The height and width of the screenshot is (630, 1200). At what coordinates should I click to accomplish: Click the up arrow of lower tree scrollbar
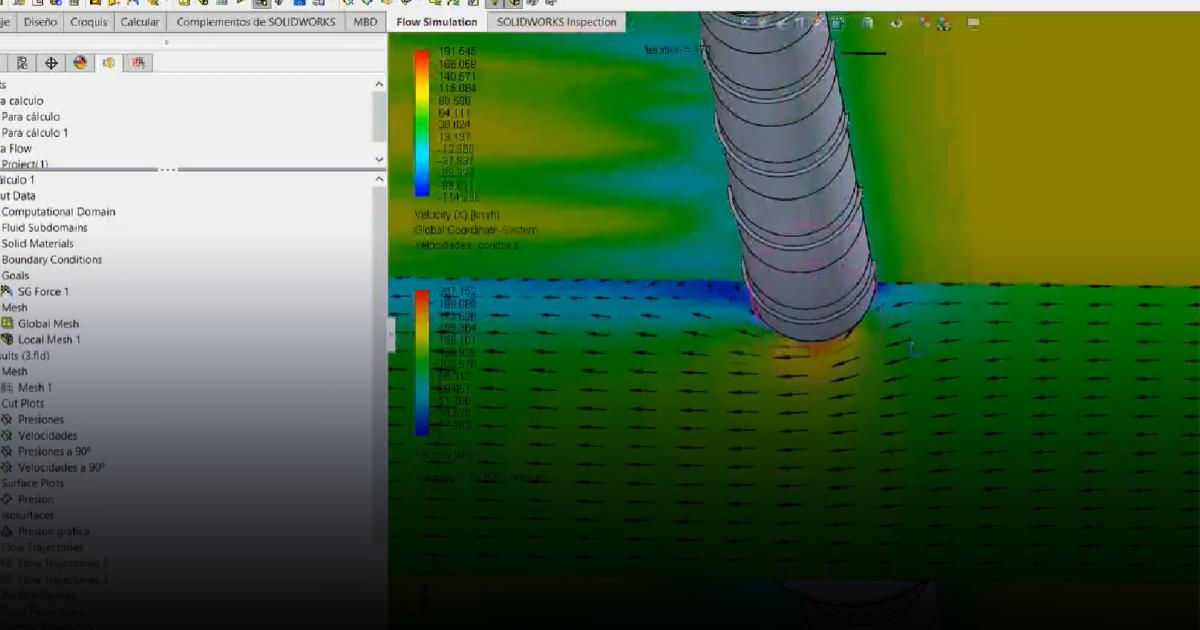coord(379,179)
